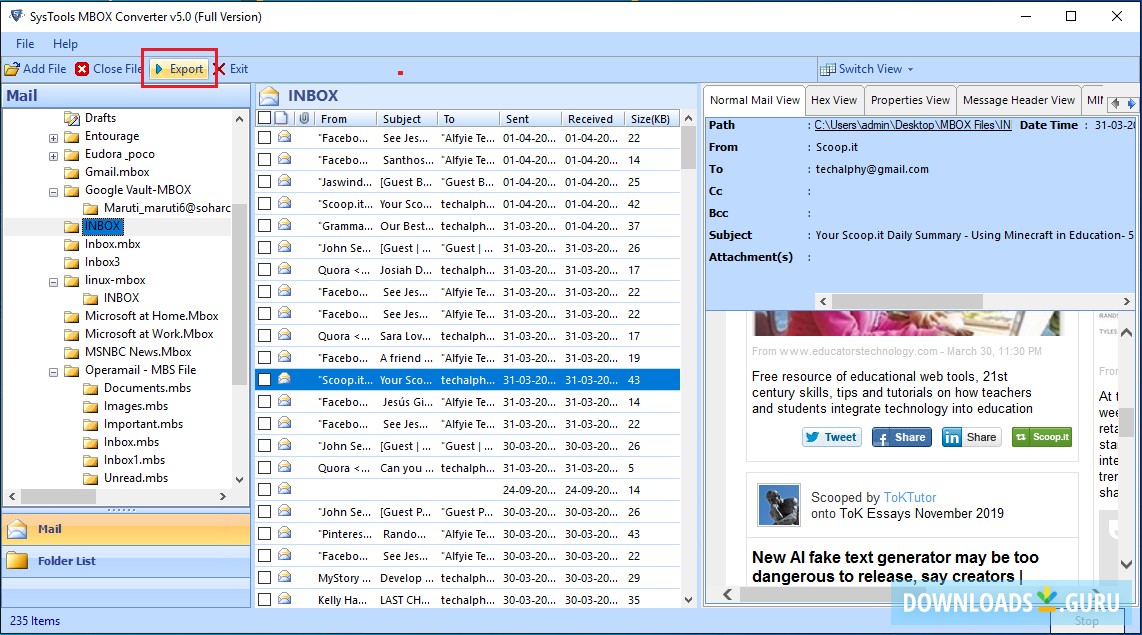Expand the Entourage folder tree node
Image resolution: width=1142 pixels, height=635 pixels.
click(x=53, y=137)
